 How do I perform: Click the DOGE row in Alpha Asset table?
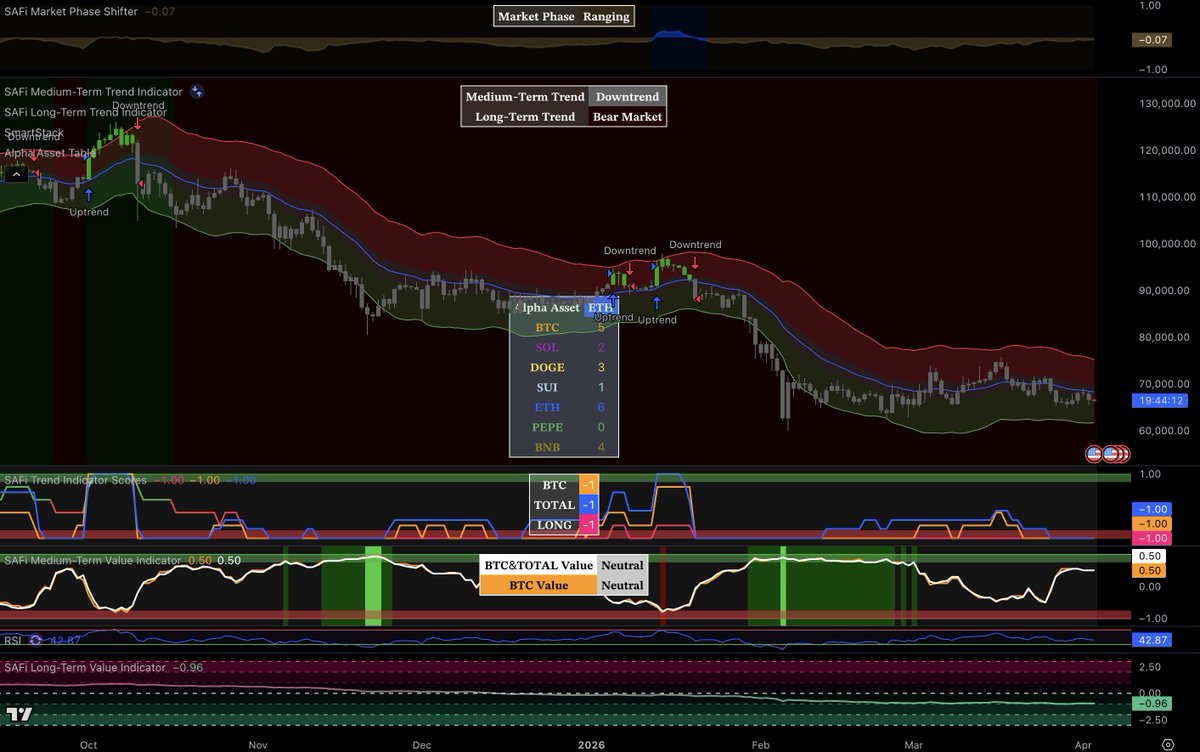coord(564,367)
